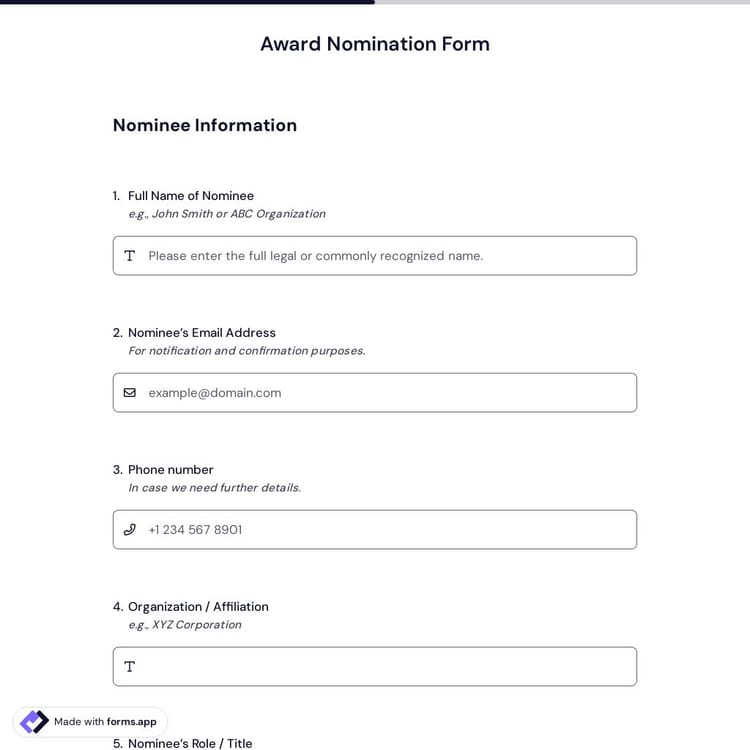Viewport: 750px width, 750px height.
Task: Click the Nominee Information section heading
Action: 205,125
